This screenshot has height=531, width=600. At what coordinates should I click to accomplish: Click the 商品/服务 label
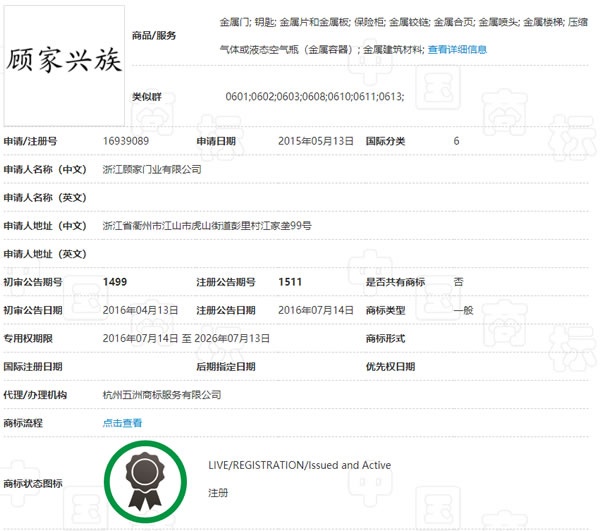tap(154, 36)
